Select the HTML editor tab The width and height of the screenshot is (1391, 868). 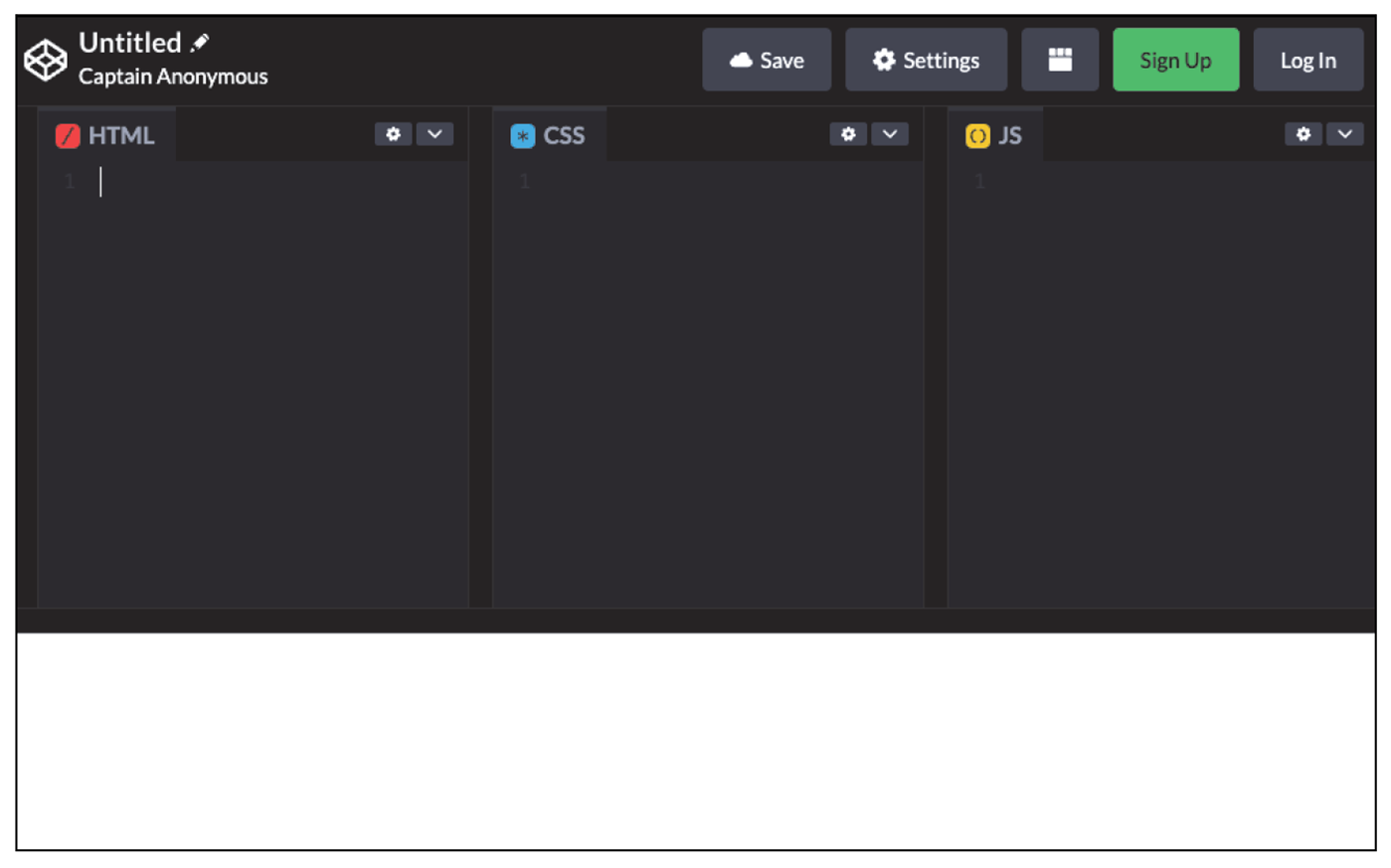105,135
